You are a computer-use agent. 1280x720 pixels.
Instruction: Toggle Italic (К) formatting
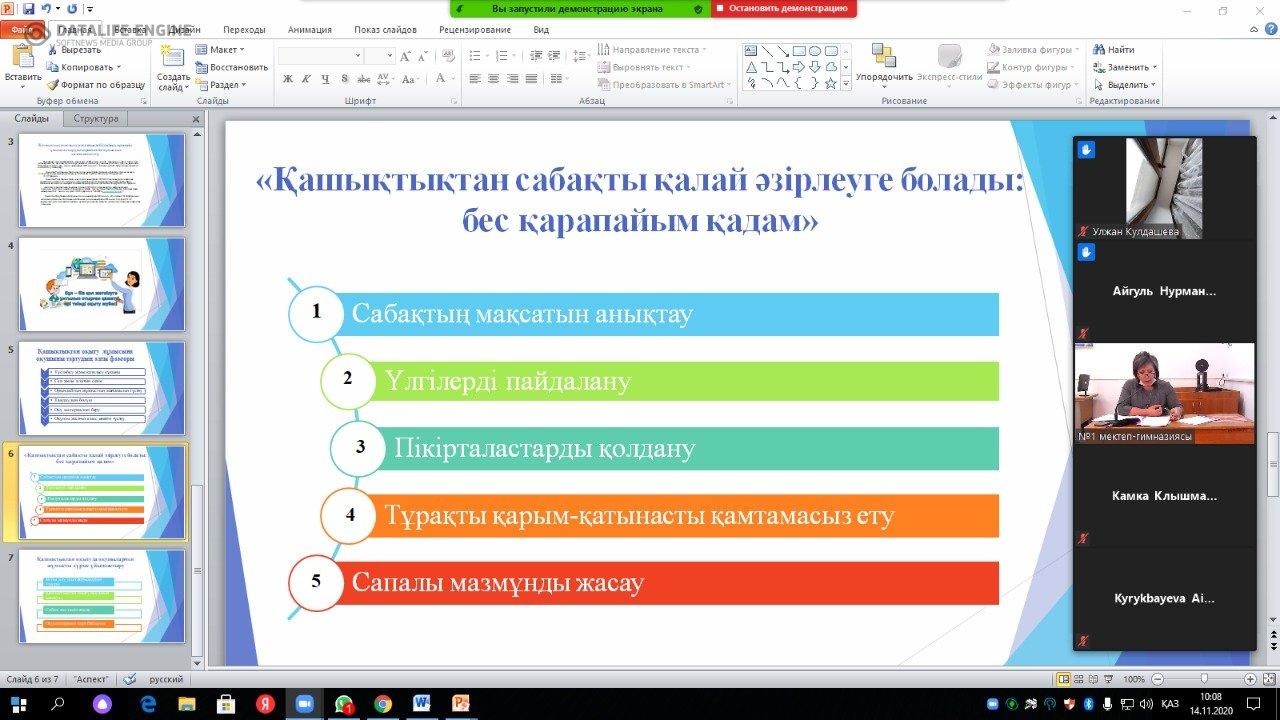pyautogui.click(x=306, y=79)
